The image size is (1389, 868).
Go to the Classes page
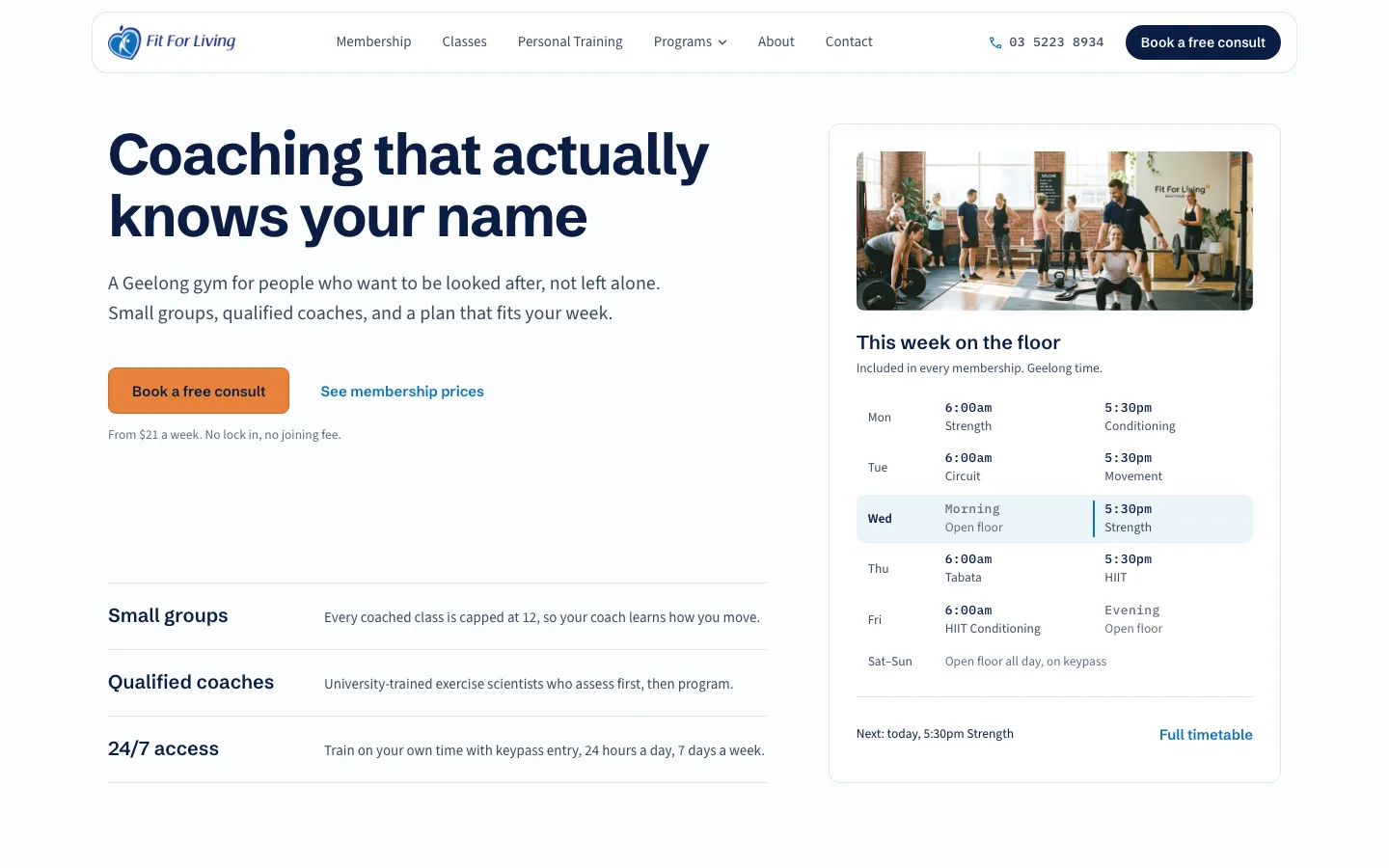[464, 41]
